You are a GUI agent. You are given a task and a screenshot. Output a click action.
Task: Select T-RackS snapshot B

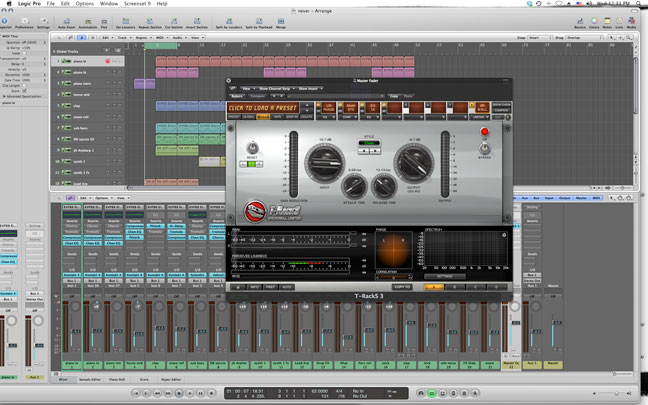coord(455,287)
